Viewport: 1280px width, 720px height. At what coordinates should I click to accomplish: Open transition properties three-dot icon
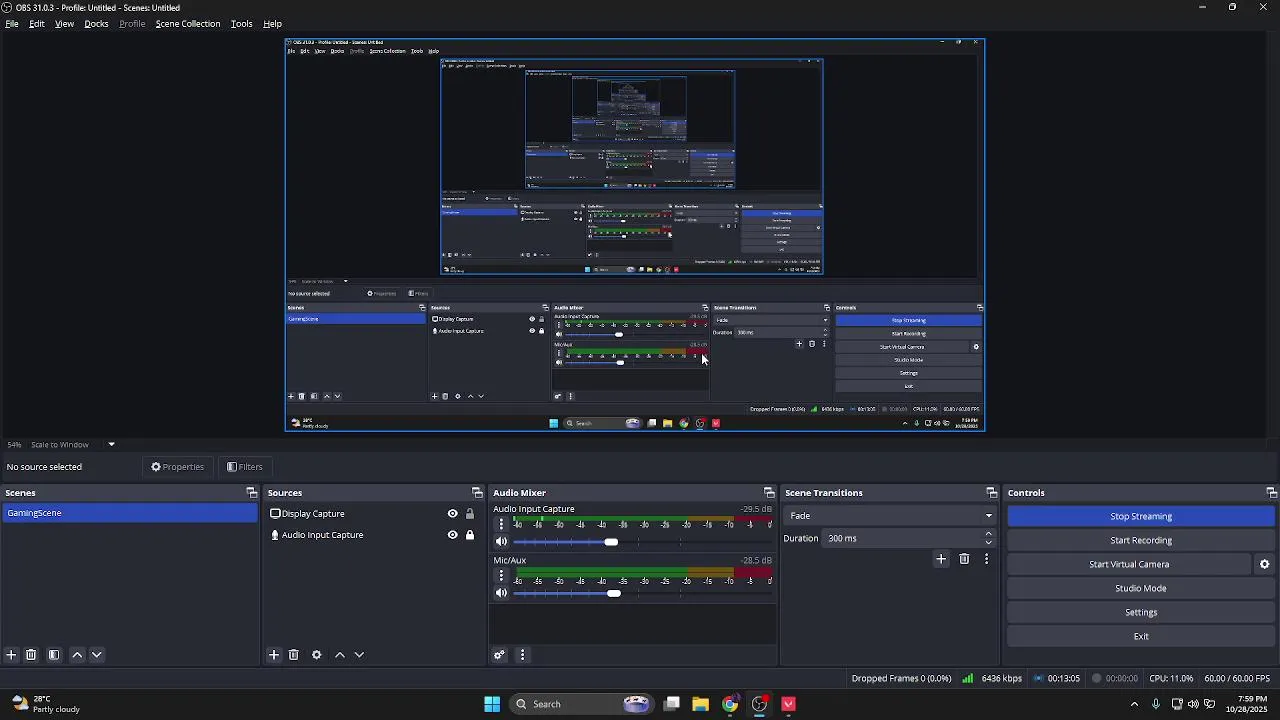pos(986,559)
